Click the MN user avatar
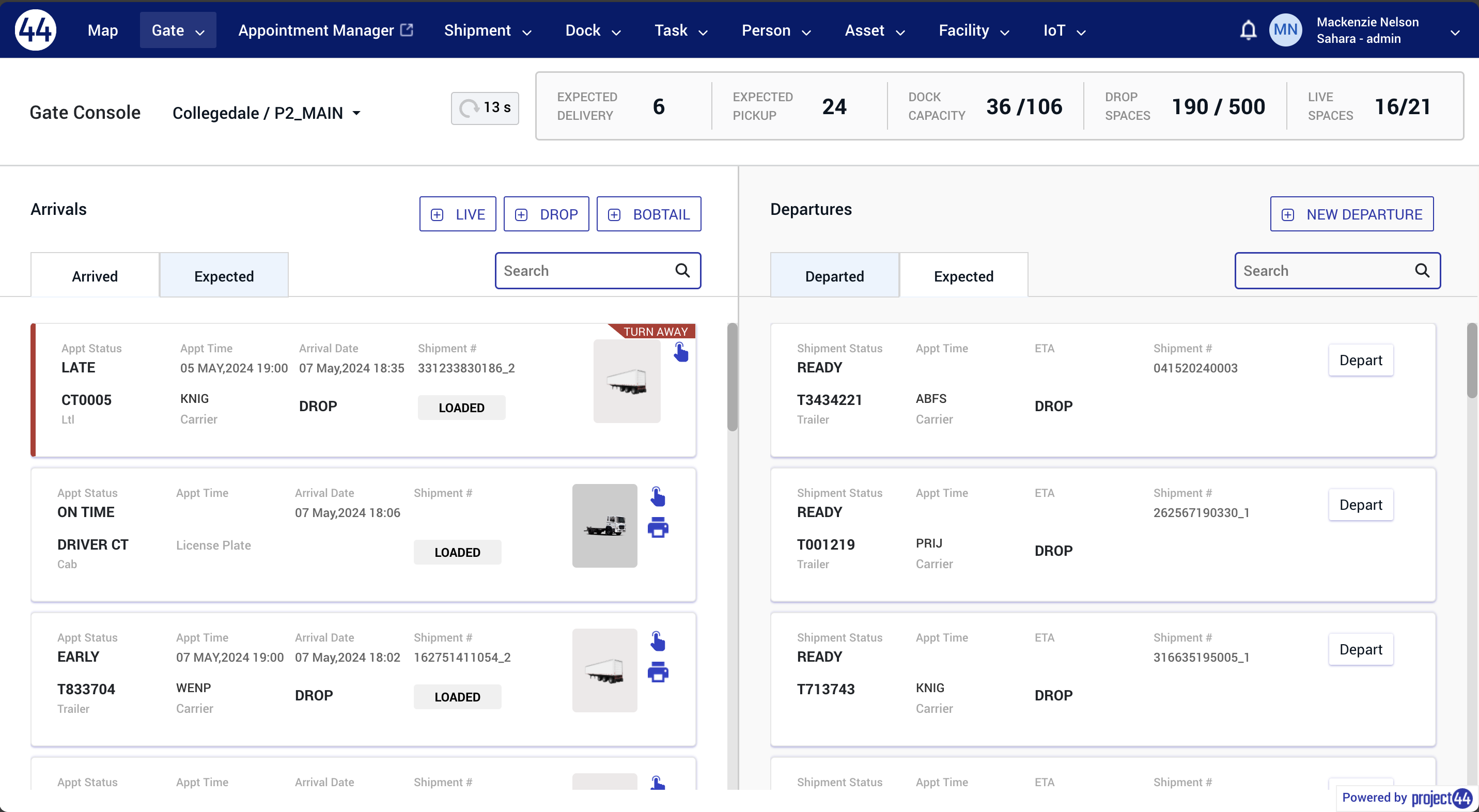Viewport: 1479px width, 812px height. (x=1285, y=30)
